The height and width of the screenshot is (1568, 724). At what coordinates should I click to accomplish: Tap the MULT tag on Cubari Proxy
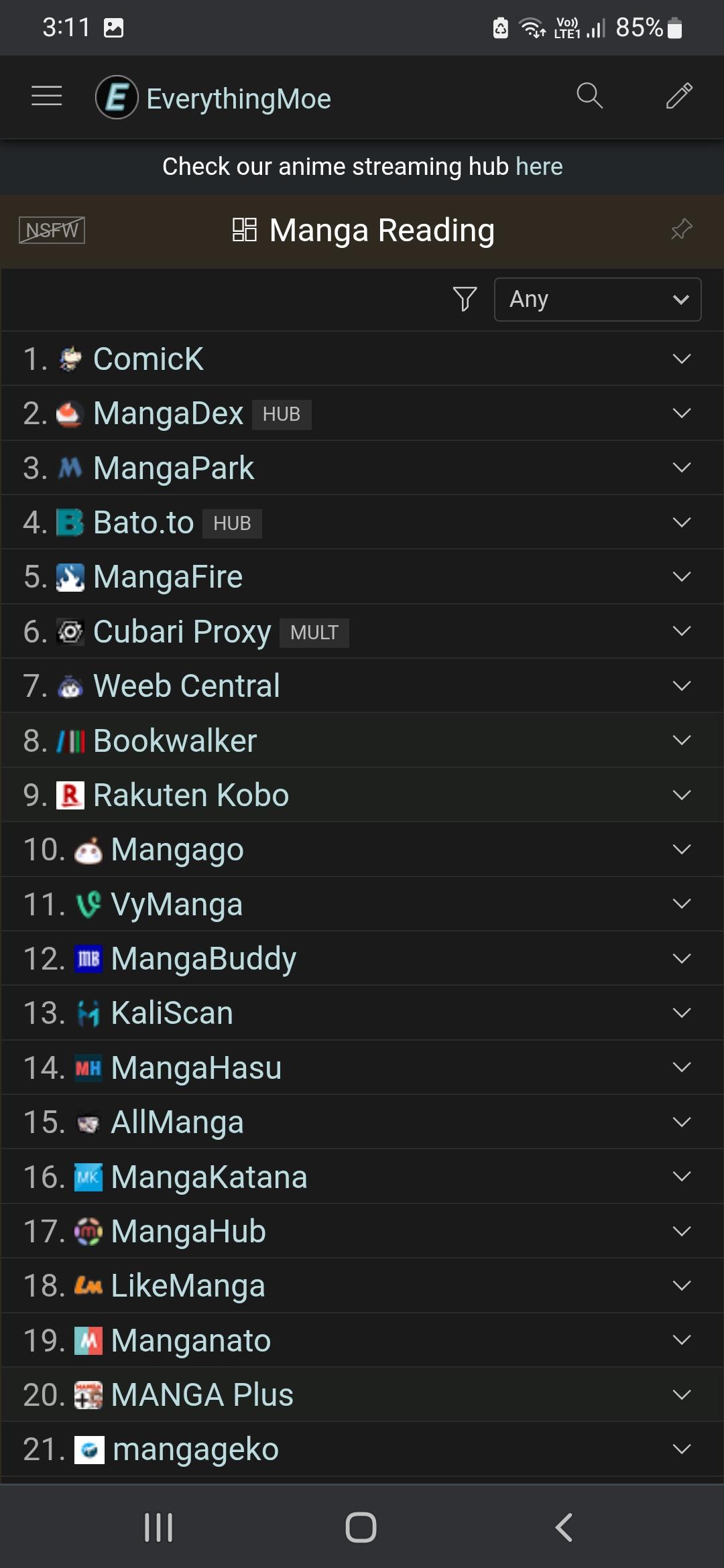[314, 633]
